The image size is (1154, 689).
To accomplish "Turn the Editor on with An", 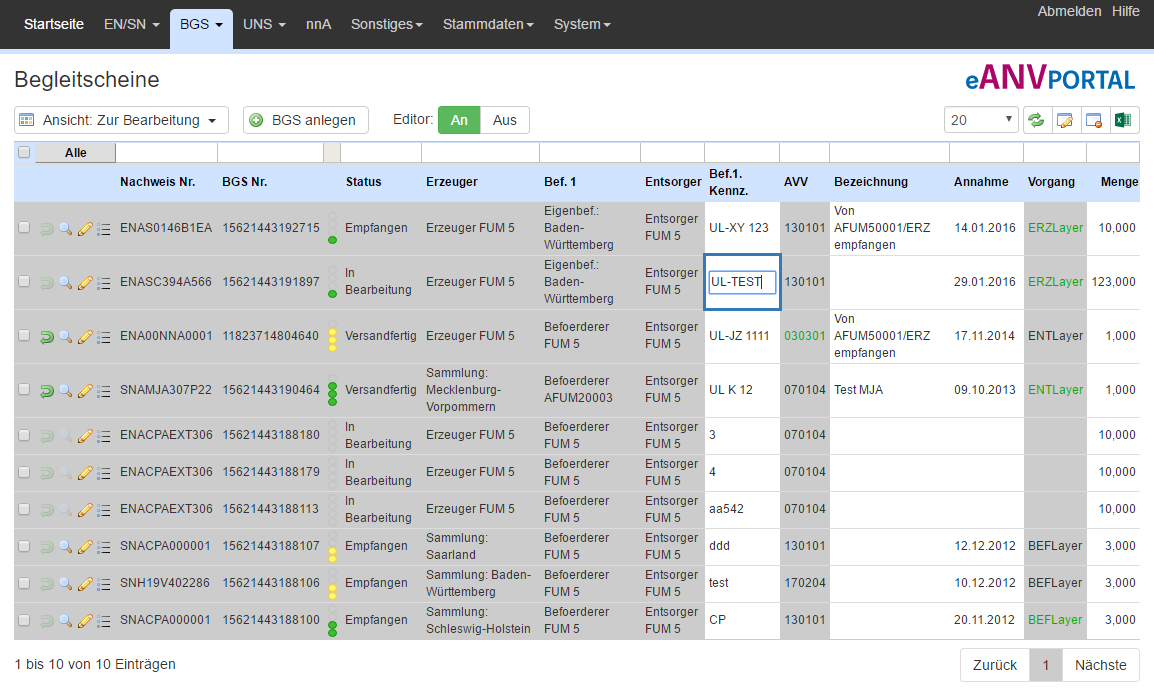I will [459, 120].
